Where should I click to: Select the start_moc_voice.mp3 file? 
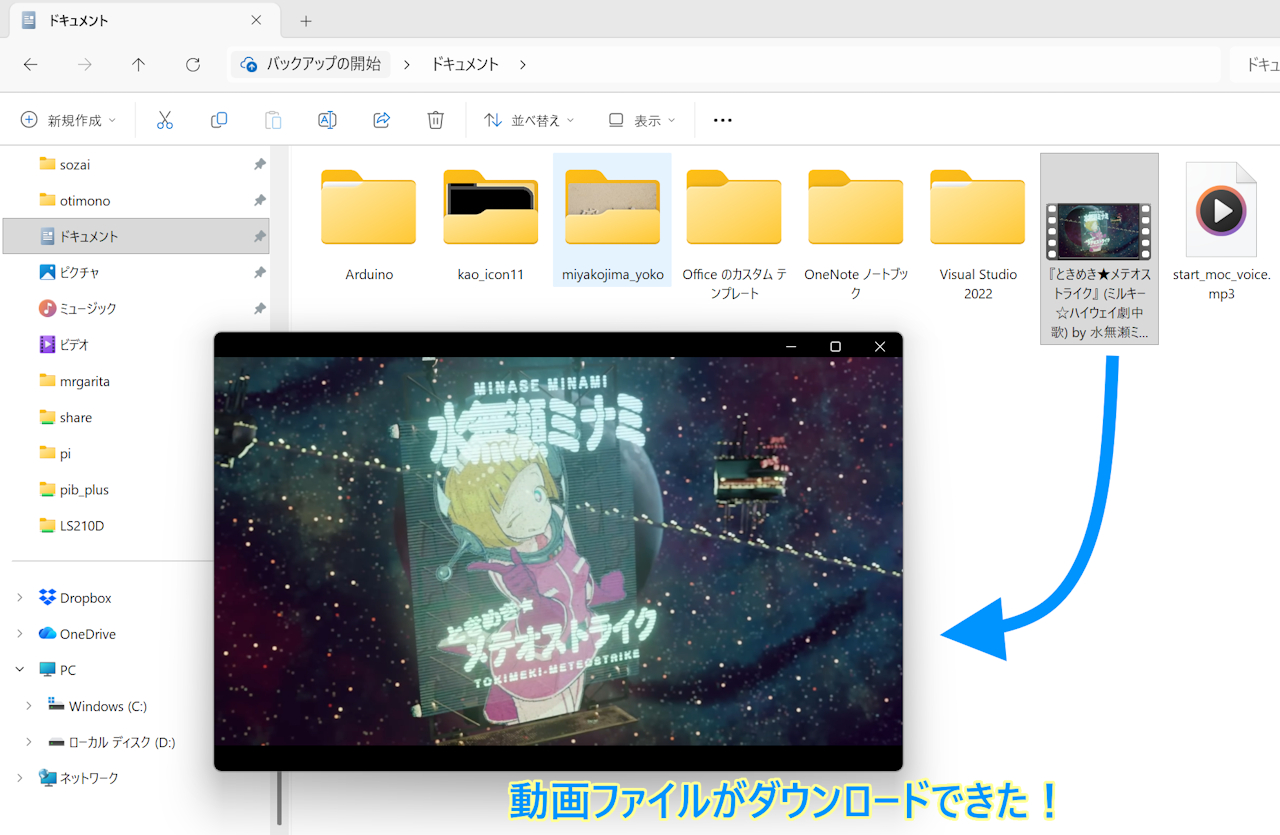tap(1221, 231)
